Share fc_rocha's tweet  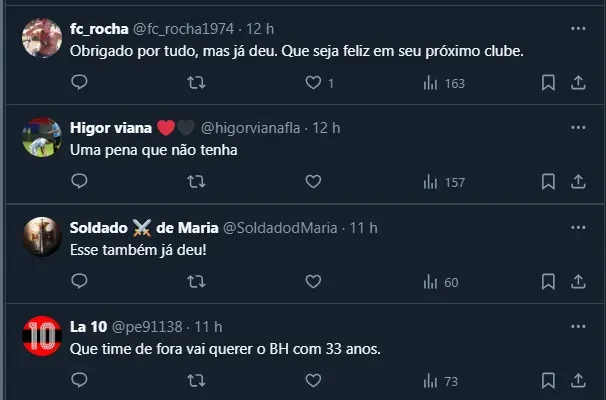click(577, 83)
